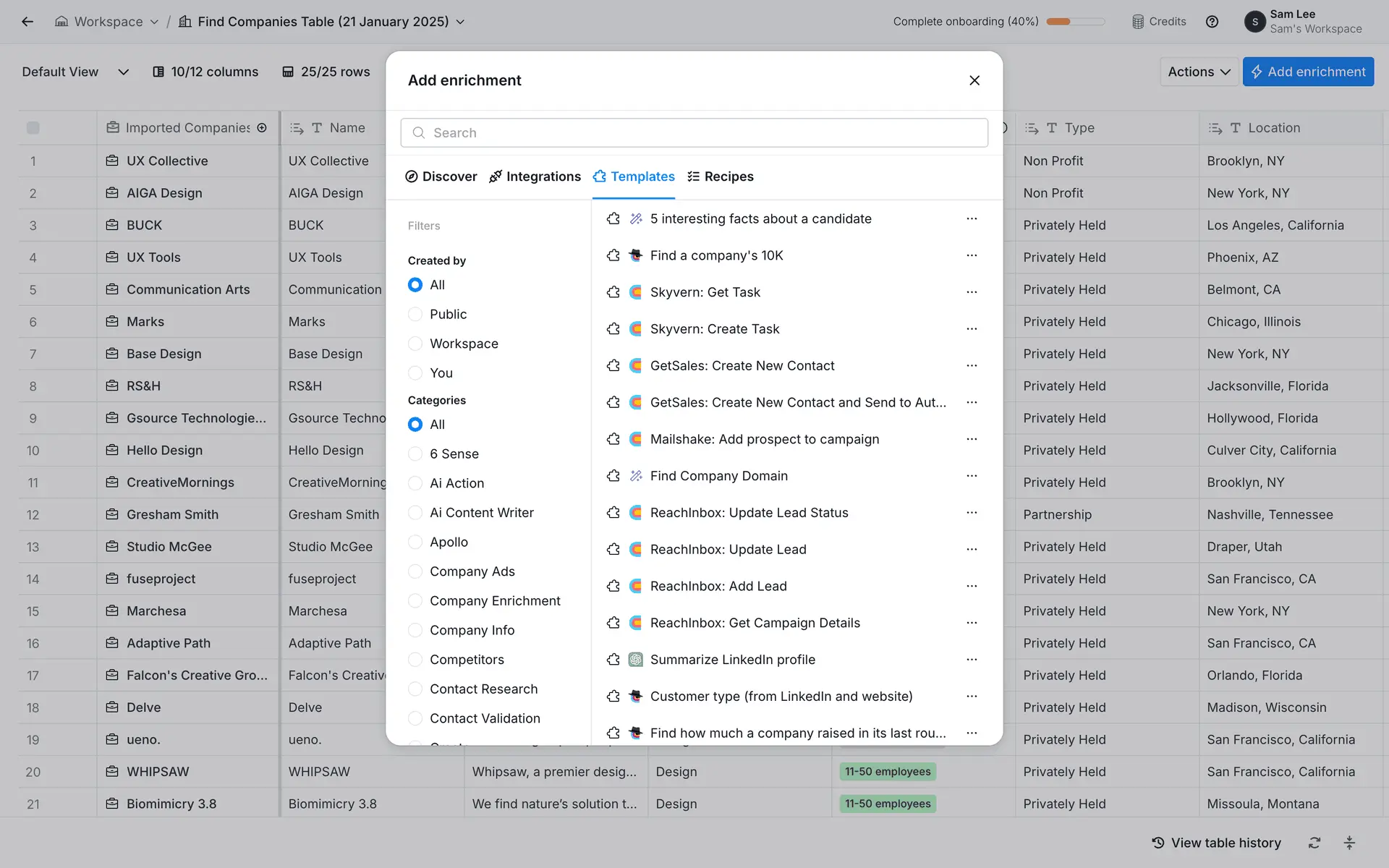Click the collapse rows icon beside refresh
1389x868 pixels.
coord(1349,843)
